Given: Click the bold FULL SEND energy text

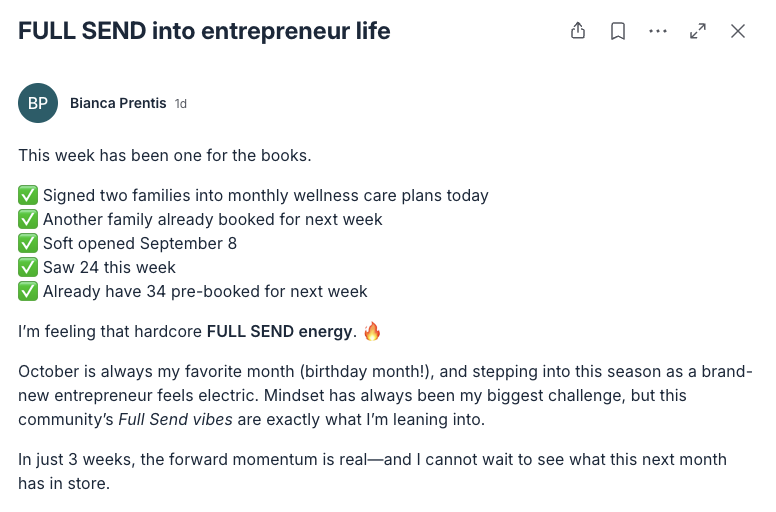Looking at the screenshot, I should tap(280, 331).
